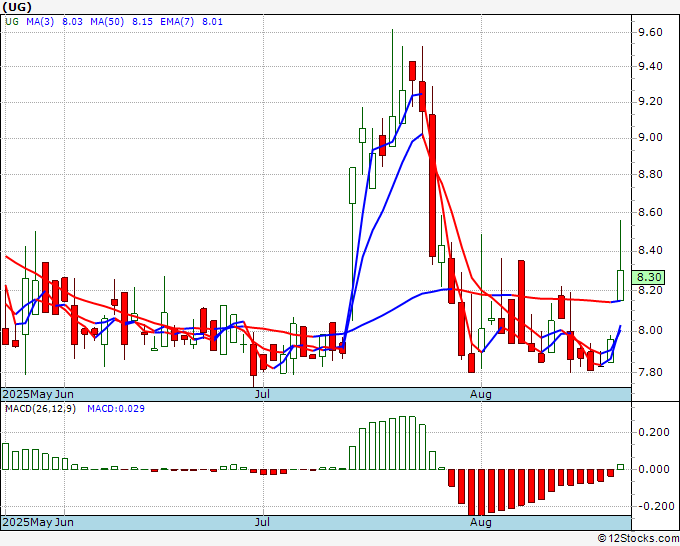680x546 pixels.
Task: Click the Jul label on price chart axis
Action: click(262, 394)
